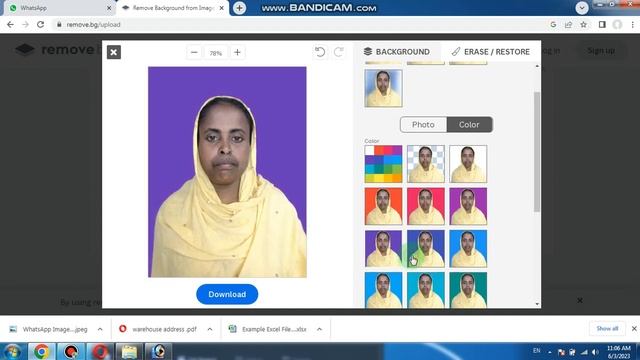The height and width of the screenshot is (360, 640).
Task: Select the Color background option
Action: pos(469,124)
